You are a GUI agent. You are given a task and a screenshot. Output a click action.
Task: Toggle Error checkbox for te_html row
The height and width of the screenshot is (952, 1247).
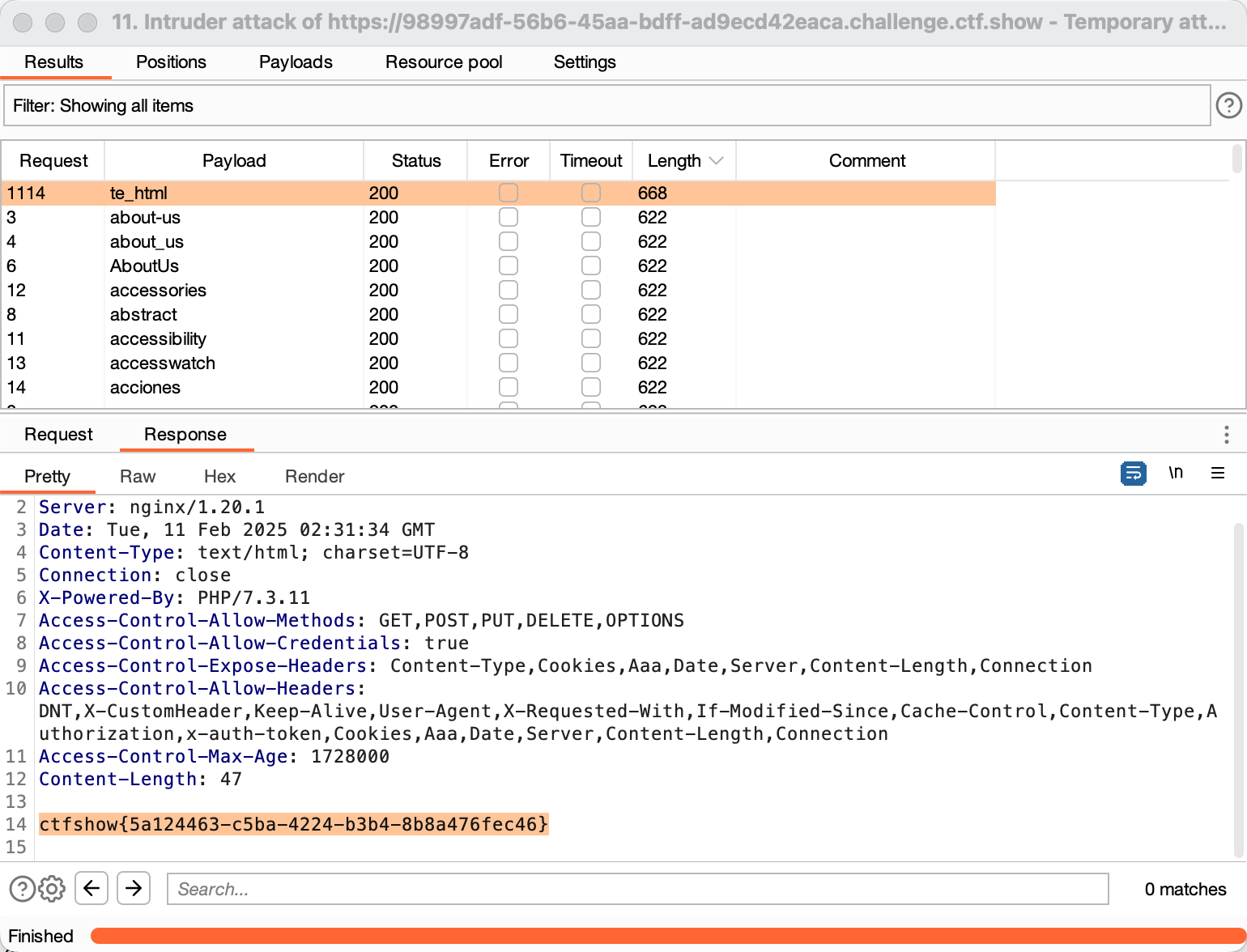click(x=509, y=193)
